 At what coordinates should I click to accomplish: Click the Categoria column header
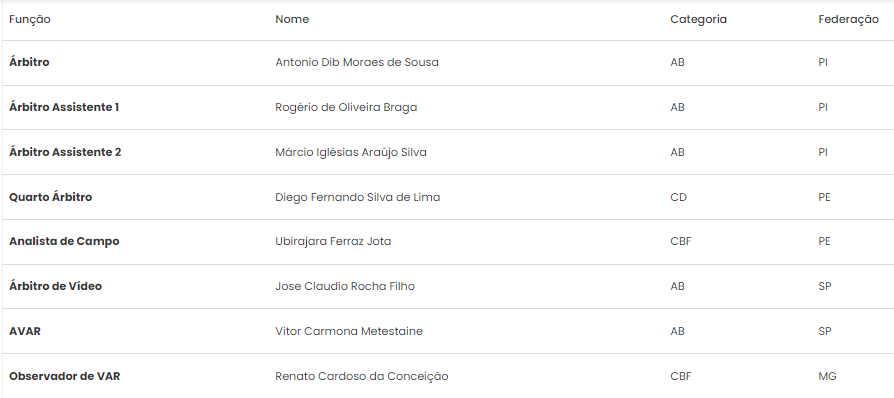[x=698, y=19]
